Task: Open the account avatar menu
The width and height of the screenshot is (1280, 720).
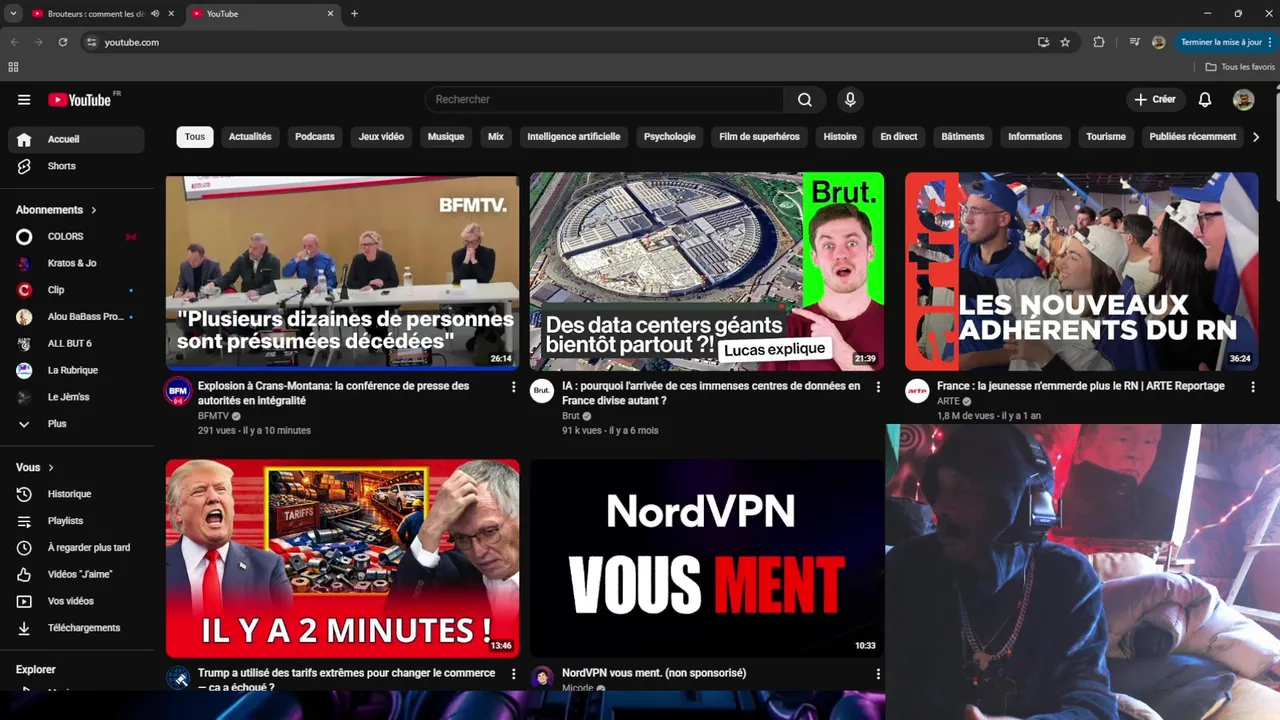Action: pyautogui.click(x=1243, y=100)
